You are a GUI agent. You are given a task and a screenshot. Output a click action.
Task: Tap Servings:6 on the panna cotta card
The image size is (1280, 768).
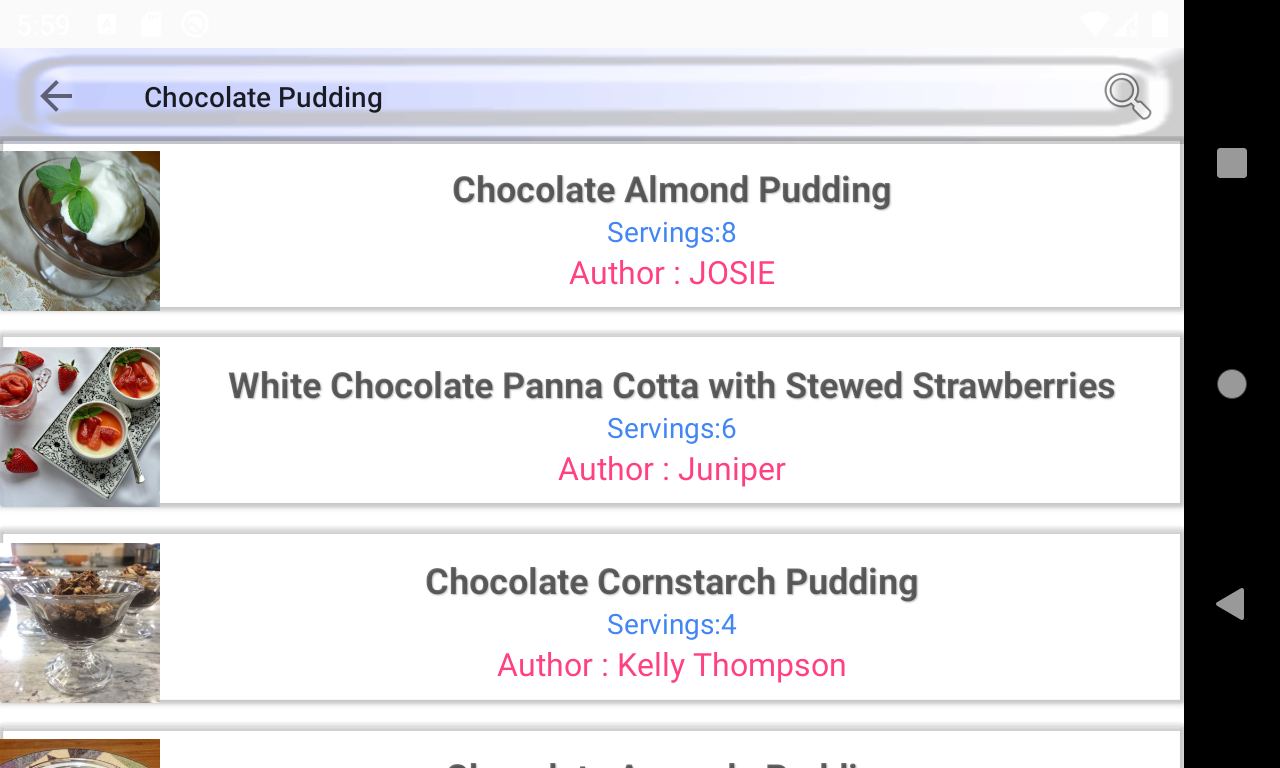click(671, 428)
